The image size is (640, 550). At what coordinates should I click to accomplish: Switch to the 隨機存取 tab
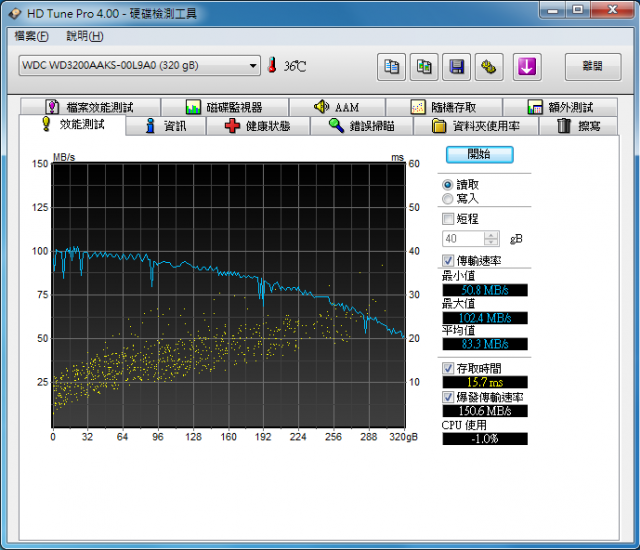coord(444,107)
